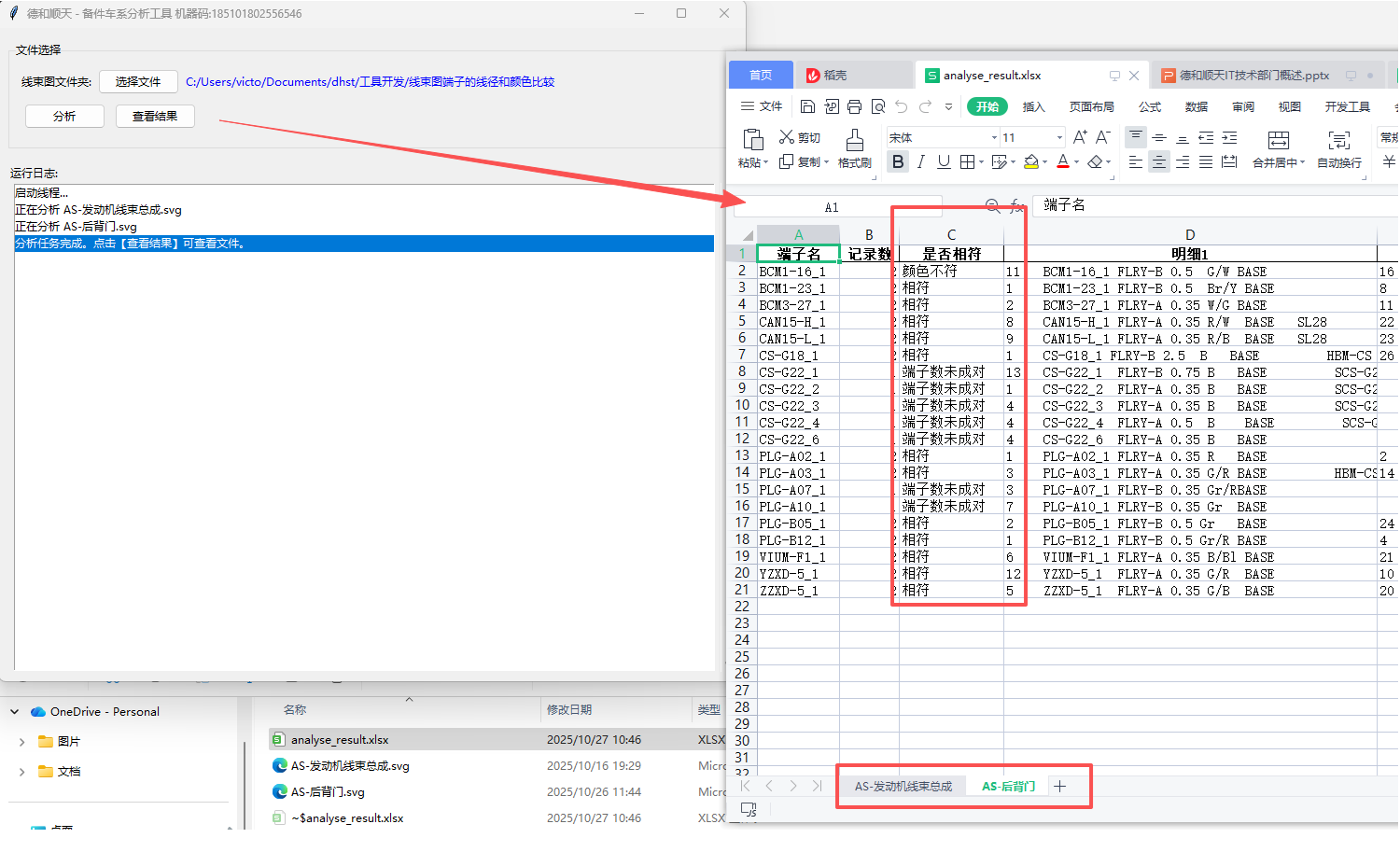1400x852 pixels.
Task: Click the Undo arrow icon
Action: (901, 106)
